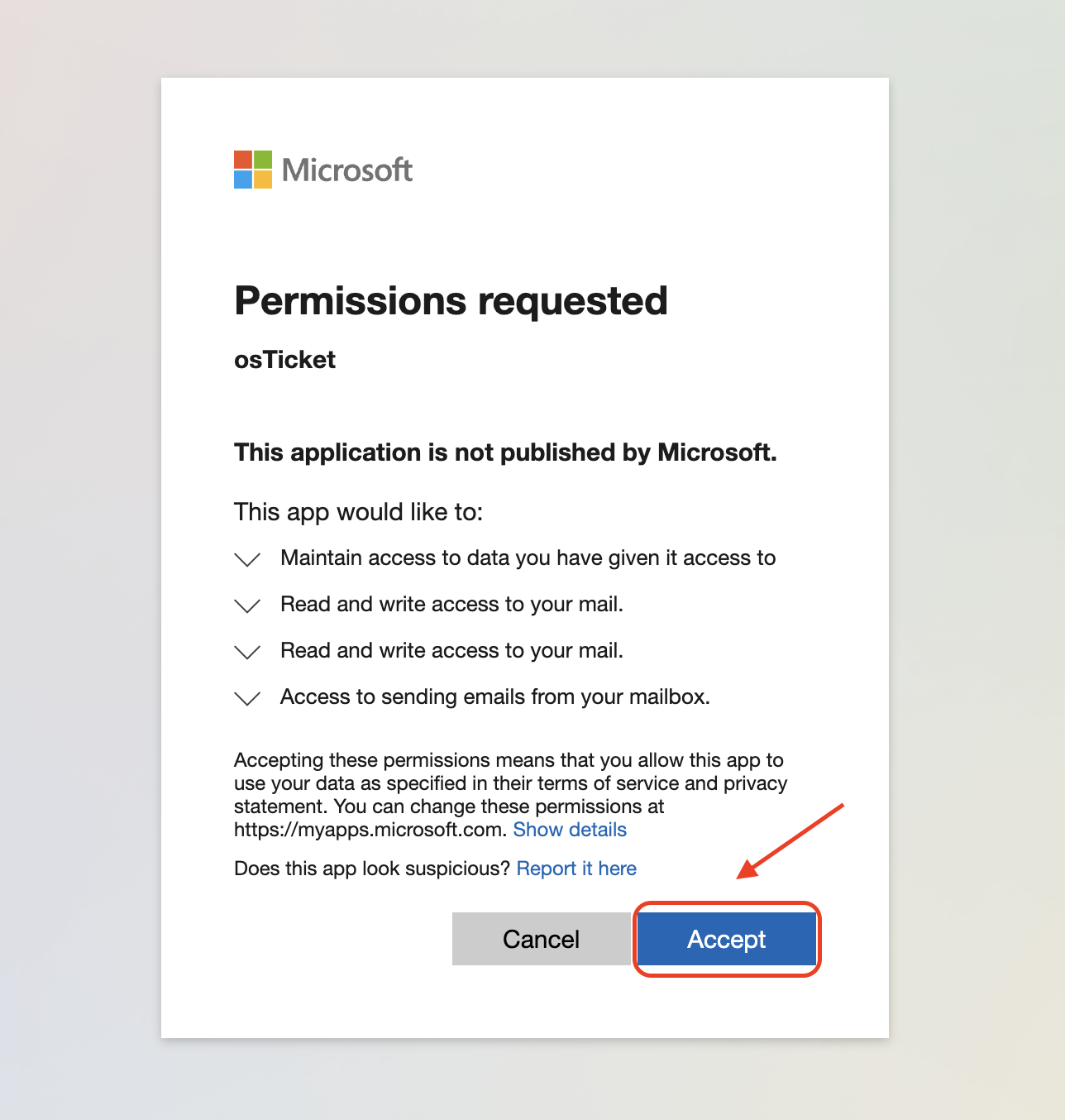Click 'Does this app look suspicious?' text
This screenshot has height=1120, width=1065.
[372, 869]
